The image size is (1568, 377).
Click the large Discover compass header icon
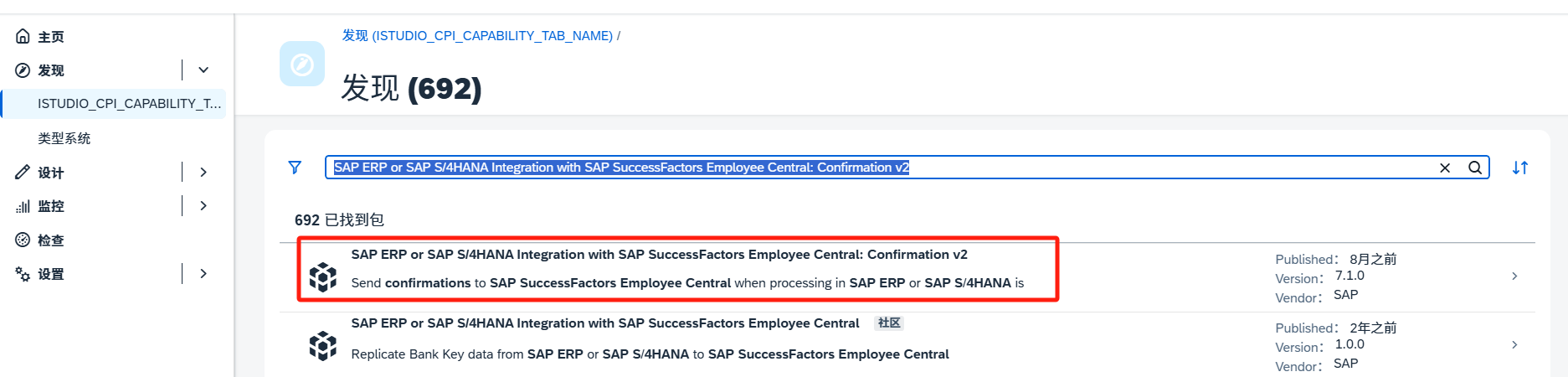[x=302, y=64]
